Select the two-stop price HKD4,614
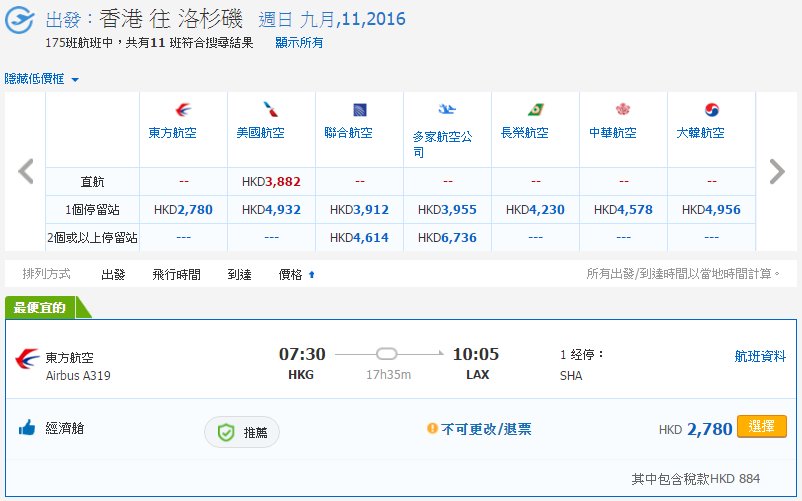802x501 pixels. (359, 238)
